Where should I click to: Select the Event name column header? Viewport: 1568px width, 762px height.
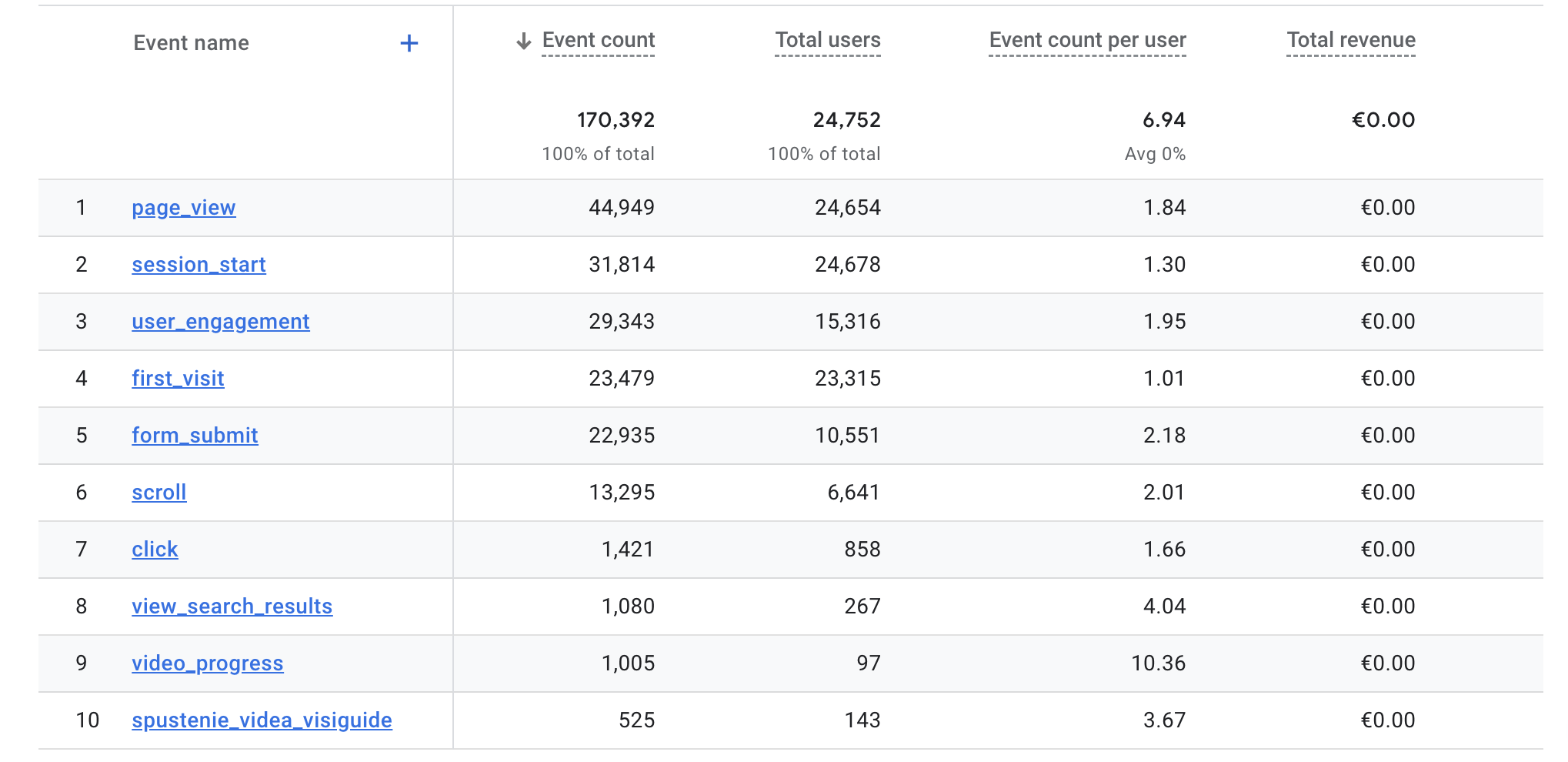coord(191,43)
